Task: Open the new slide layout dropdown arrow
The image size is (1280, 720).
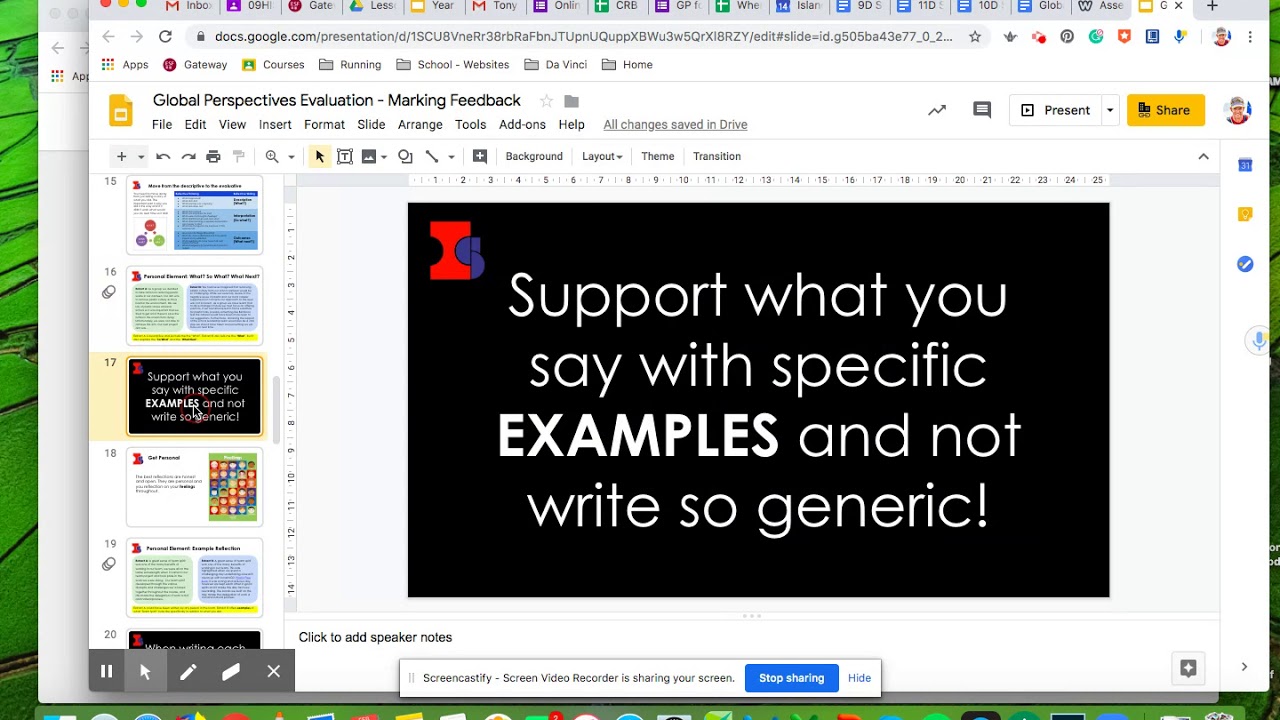Action: (141, 157)
